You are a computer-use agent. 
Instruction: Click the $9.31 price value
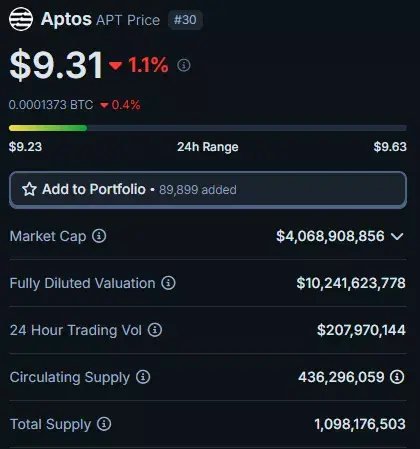coord(56,65)
